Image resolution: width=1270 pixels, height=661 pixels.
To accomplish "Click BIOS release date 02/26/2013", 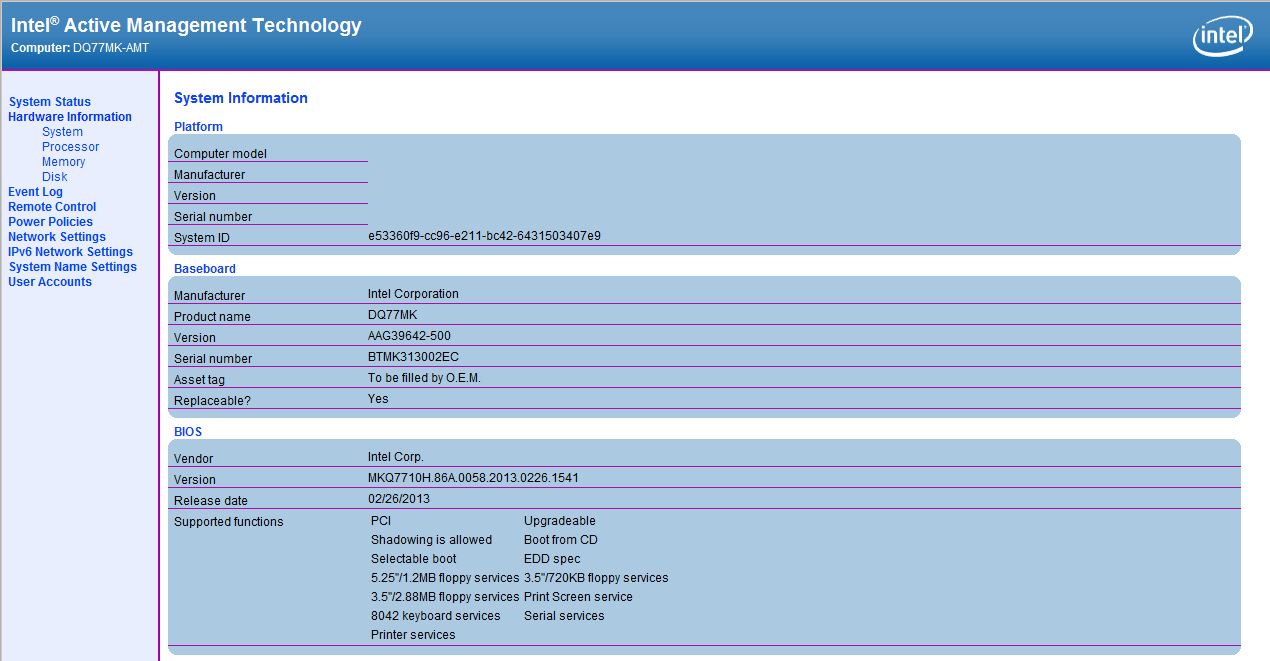I will (x=399, y=499).
